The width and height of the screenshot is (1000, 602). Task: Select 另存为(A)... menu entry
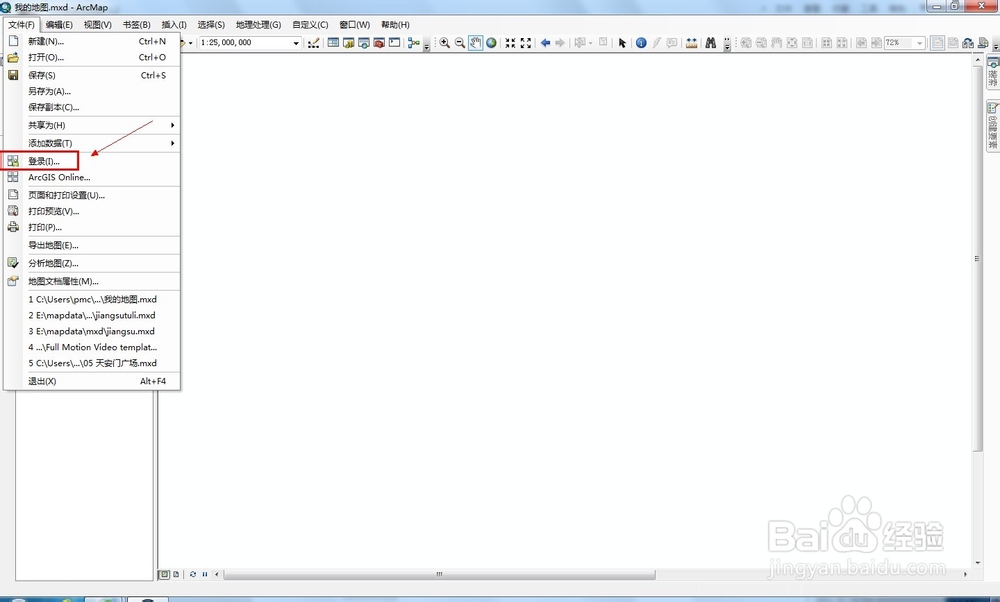click(x=92, y=91)
